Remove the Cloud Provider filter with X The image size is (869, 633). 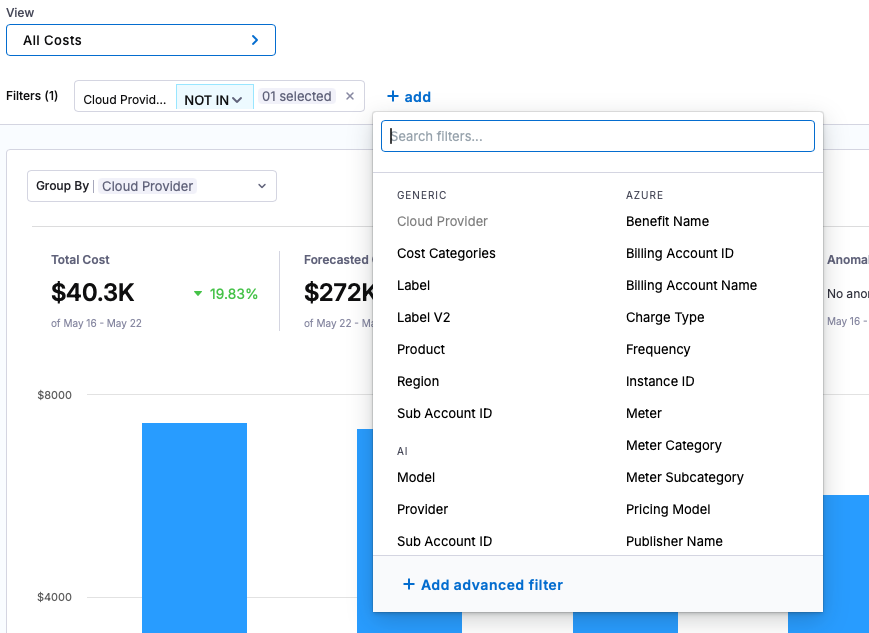350,96
